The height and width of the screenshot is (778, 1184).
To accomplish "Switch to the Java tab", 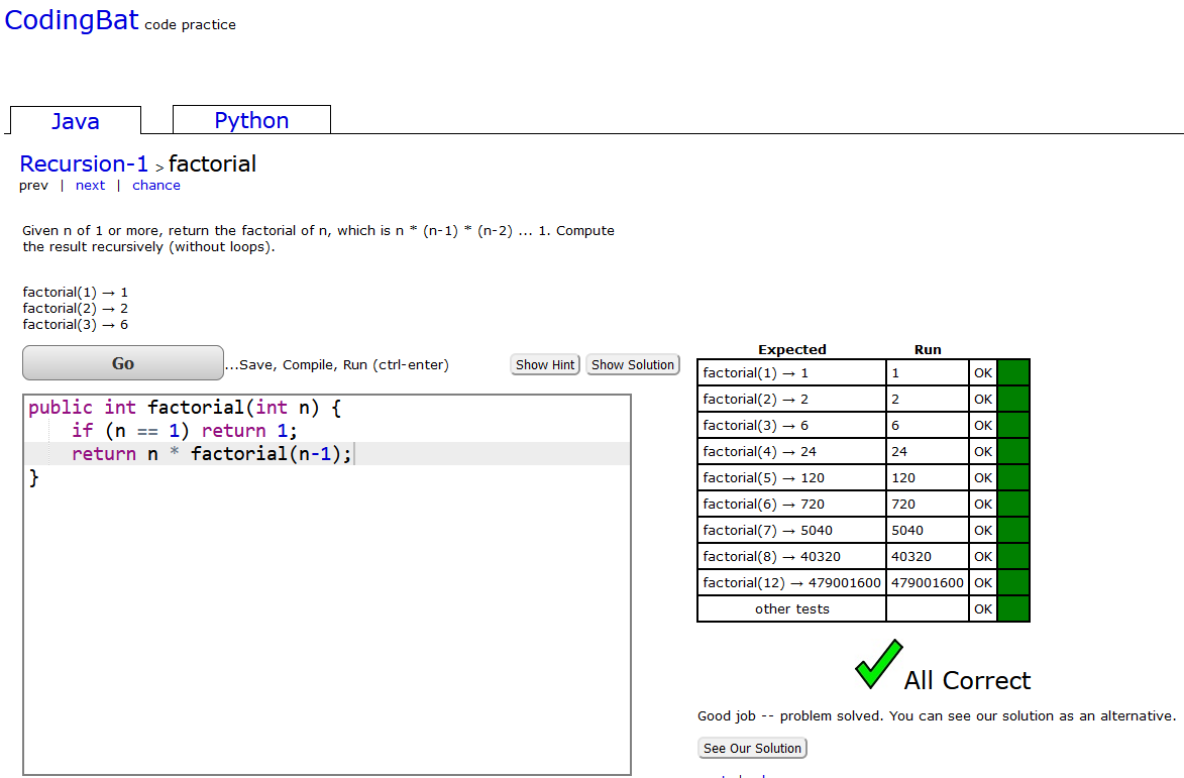I will 75,121.
